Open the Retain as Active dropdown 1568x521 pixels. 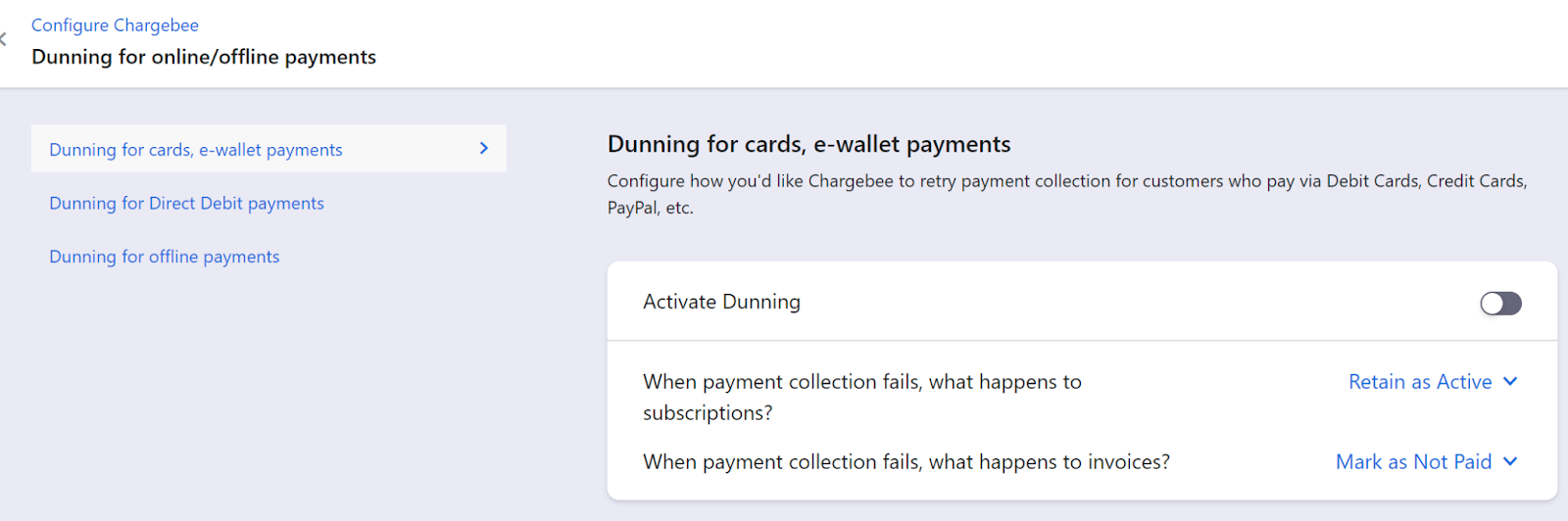coord(1420,382)
